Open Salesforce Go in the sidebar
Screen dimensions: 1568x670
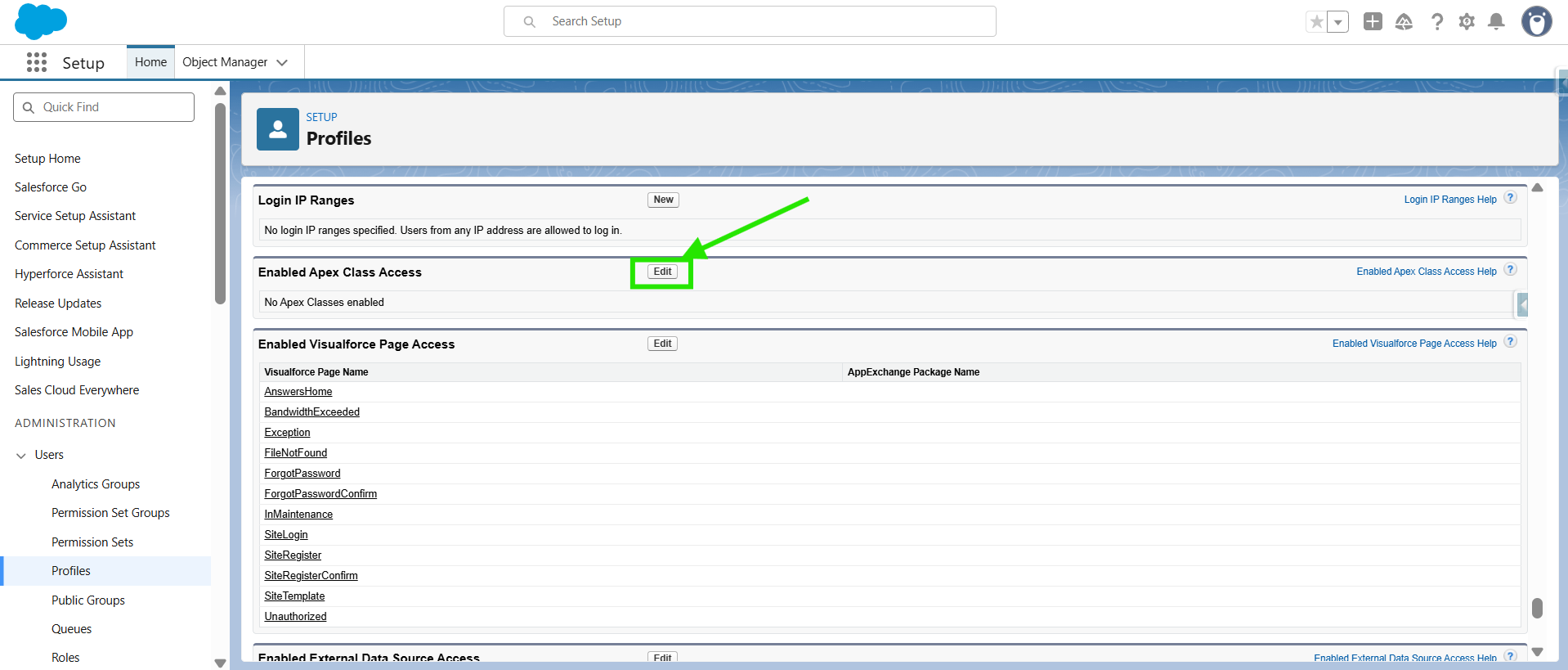click(x=51, y=187)
